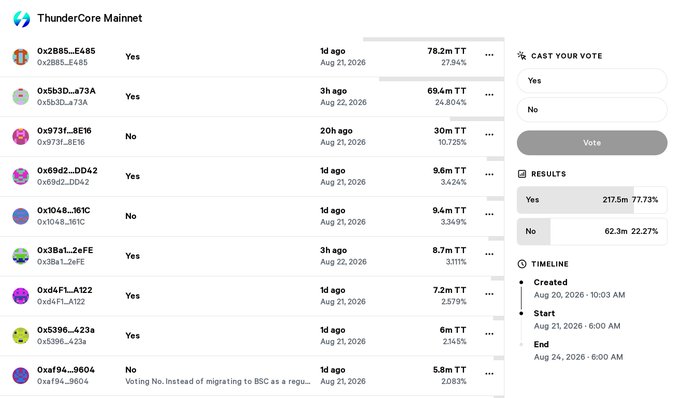
Task: Open more options for the 0x973f...8E16 vote
Action: click(489, 135)
